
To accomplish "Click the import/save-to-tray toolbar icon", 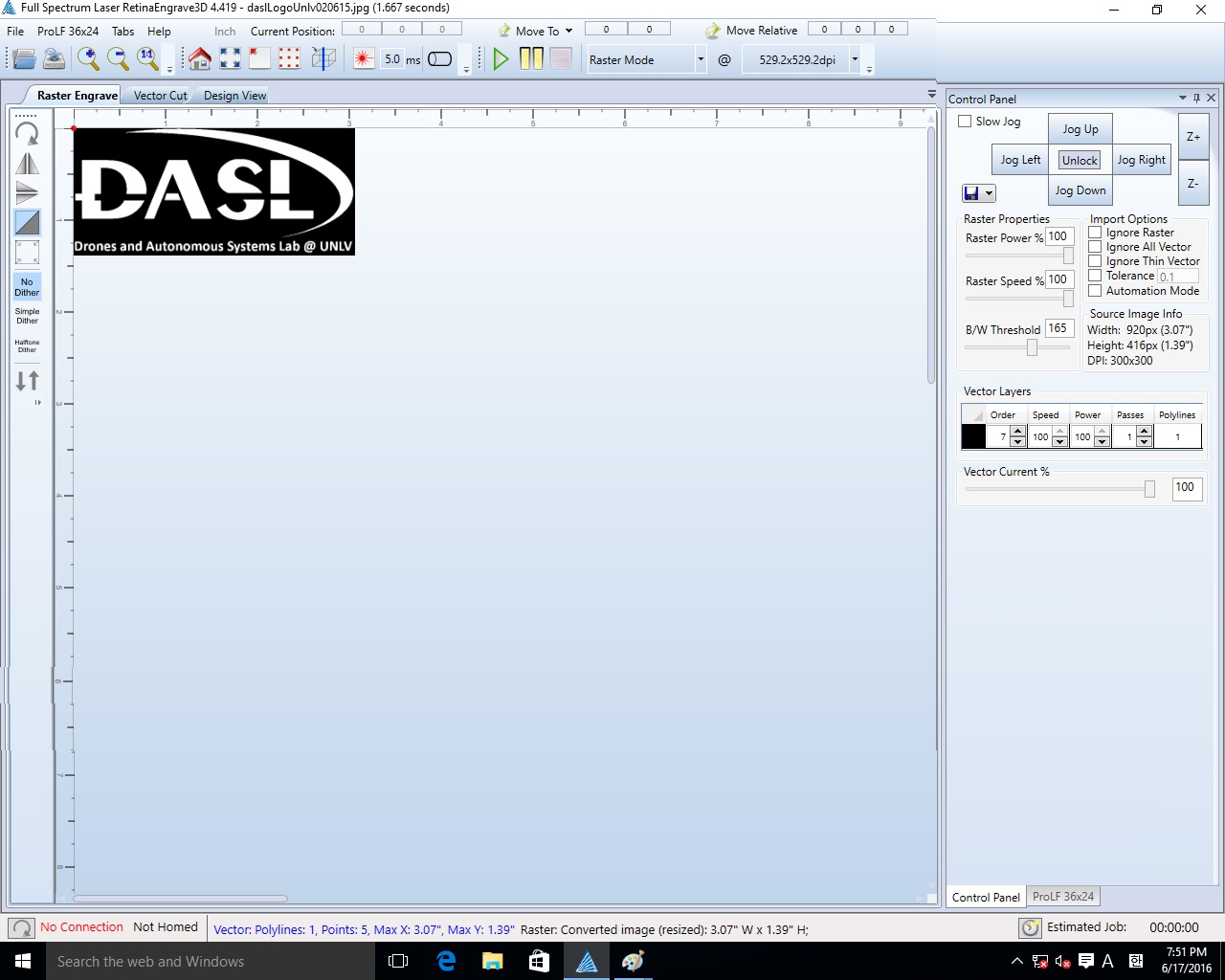I will 55,59.
